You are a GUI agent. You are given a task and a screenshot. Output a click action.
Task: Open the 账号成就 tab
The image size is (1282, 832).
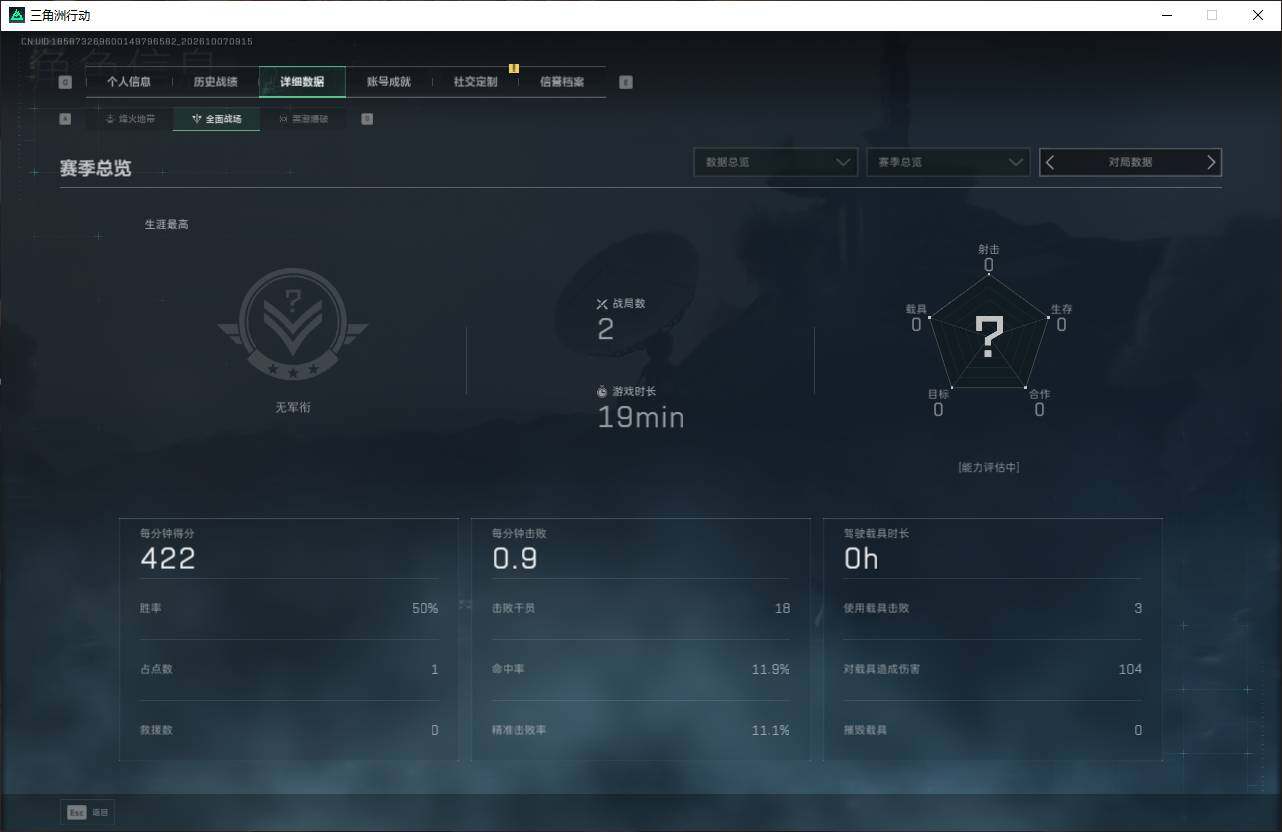click(389, 82)
